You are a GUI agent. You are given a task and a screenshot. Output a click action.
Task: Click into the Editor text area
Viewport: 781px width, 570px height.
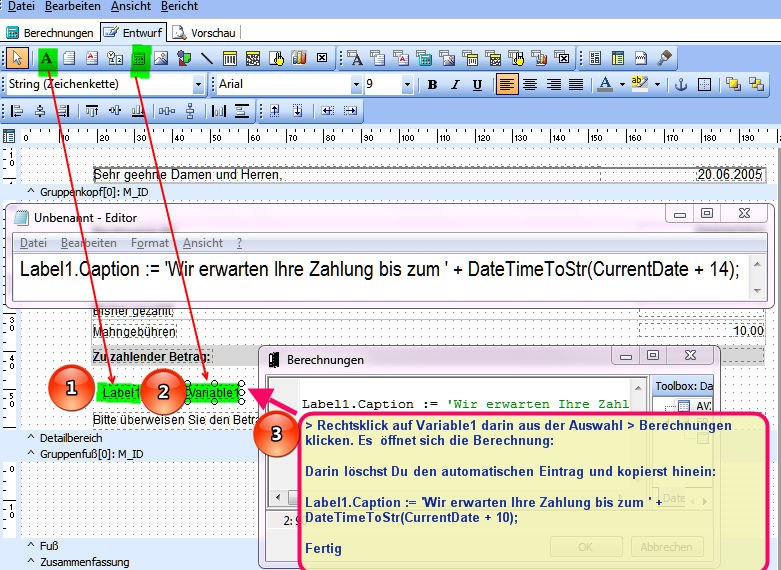[x=381, y=277]
